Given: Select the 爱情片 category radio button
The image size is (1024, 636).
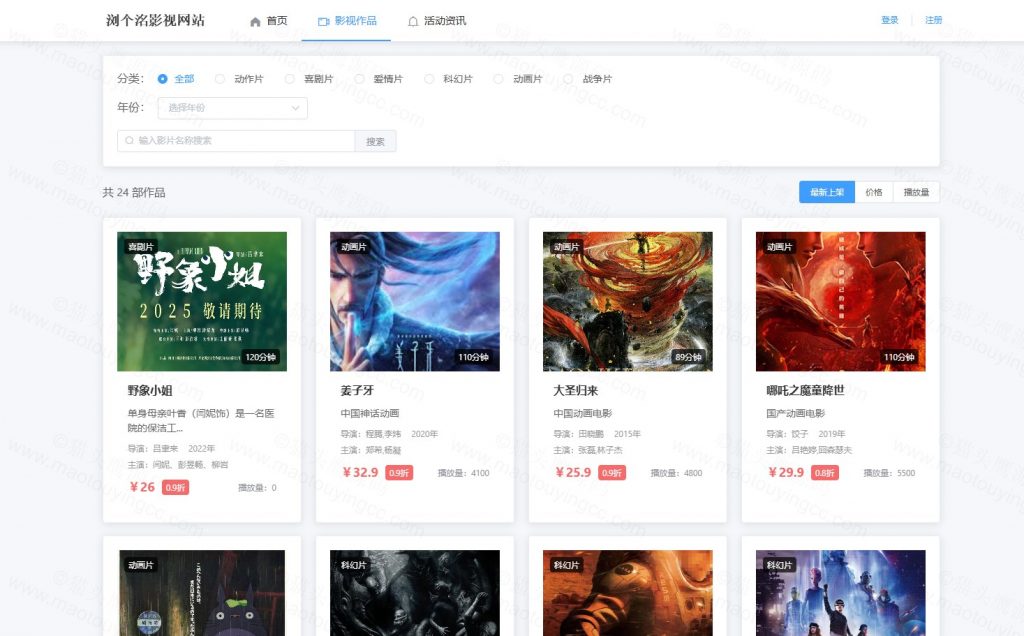Looking at the screenshot, I should (359, 79).
